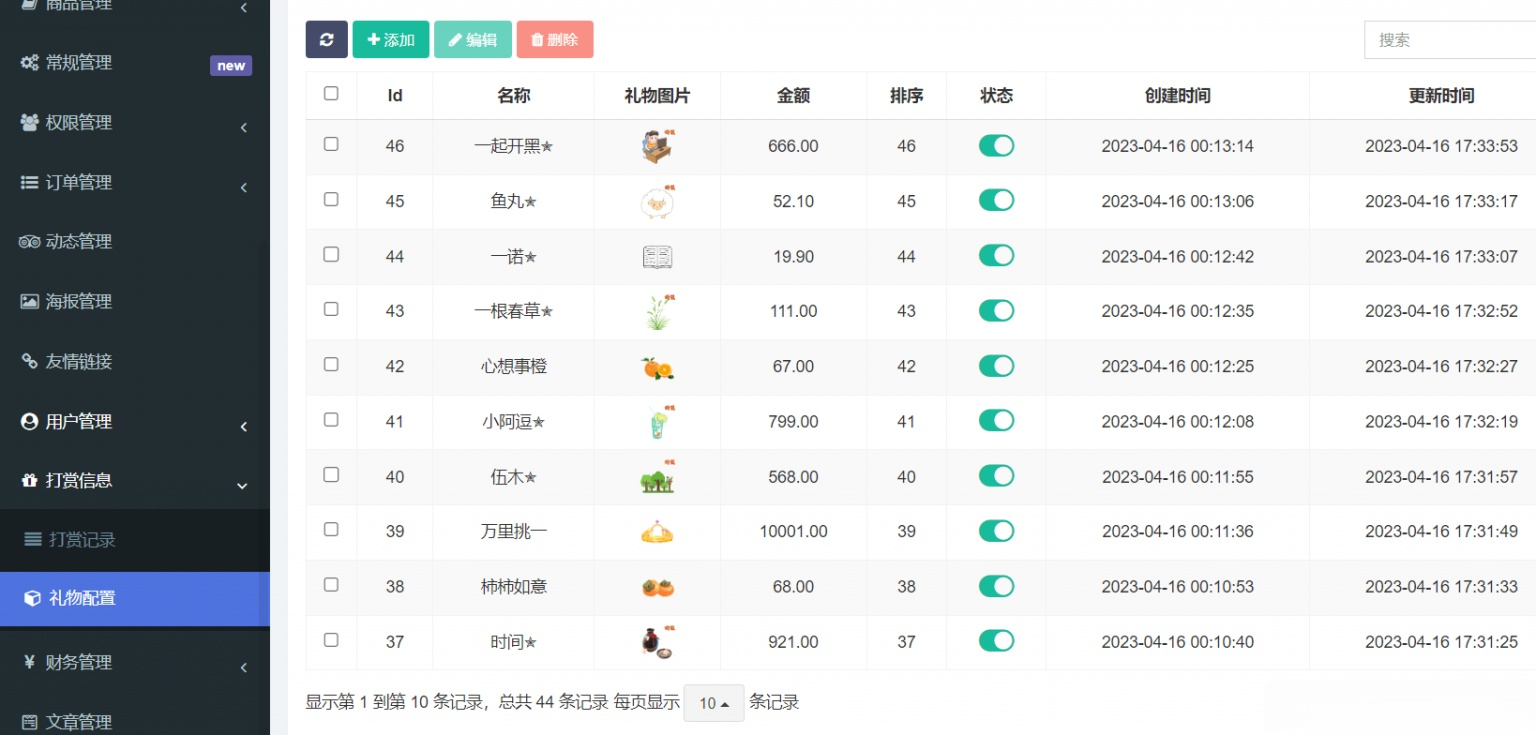Click the owl icon beside 动态管理
1536x735 pixels.
[x=30, y=242]
